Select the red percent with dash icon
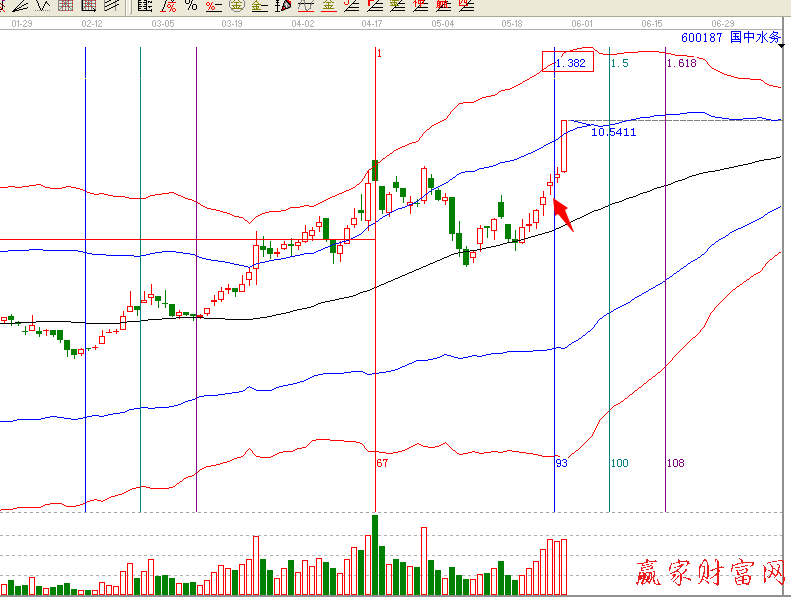 click(x=212, y=5)
